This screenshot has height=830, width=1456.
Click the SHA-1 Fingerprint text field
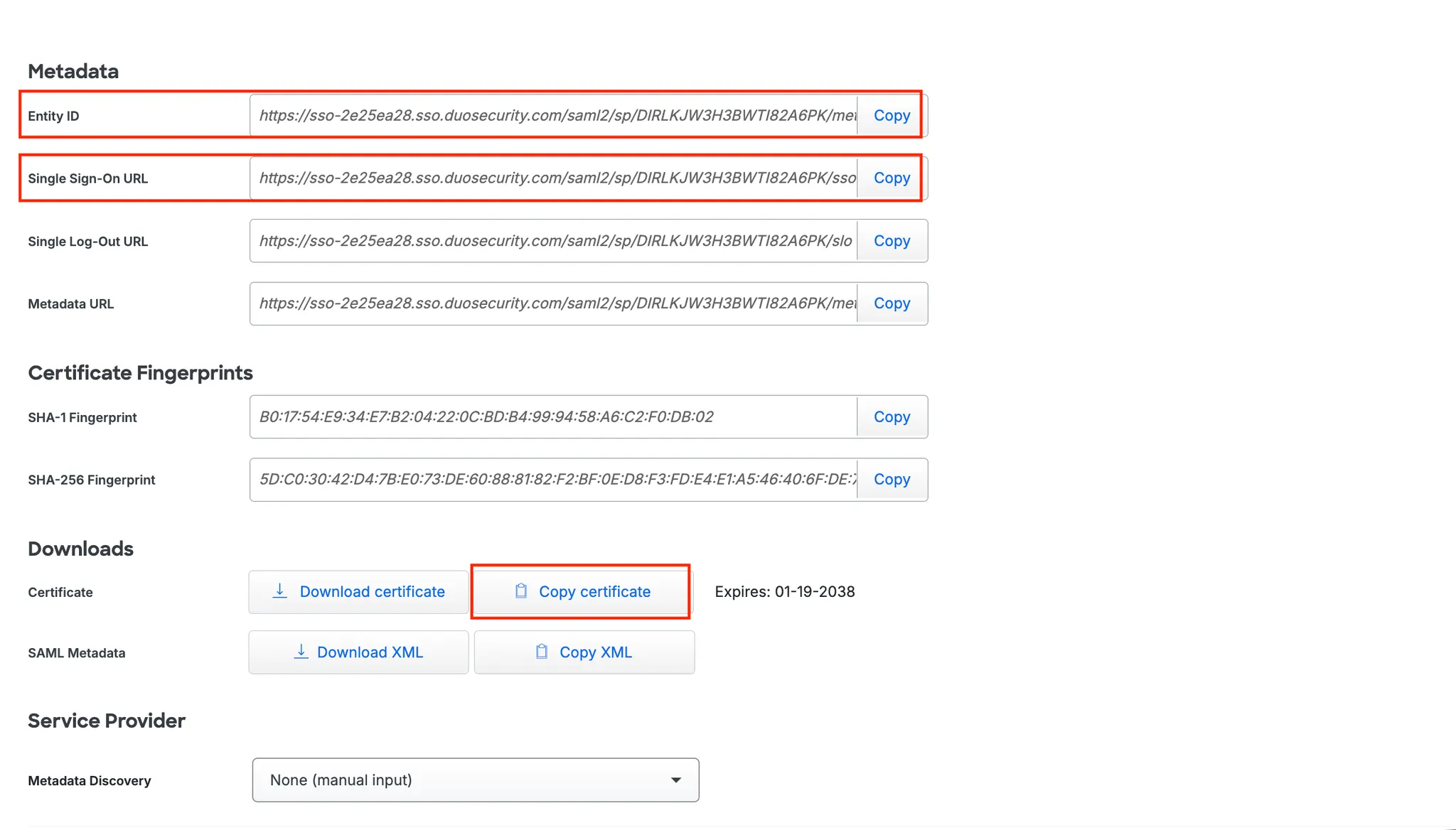pyautogui.click(x=555, y=417)
